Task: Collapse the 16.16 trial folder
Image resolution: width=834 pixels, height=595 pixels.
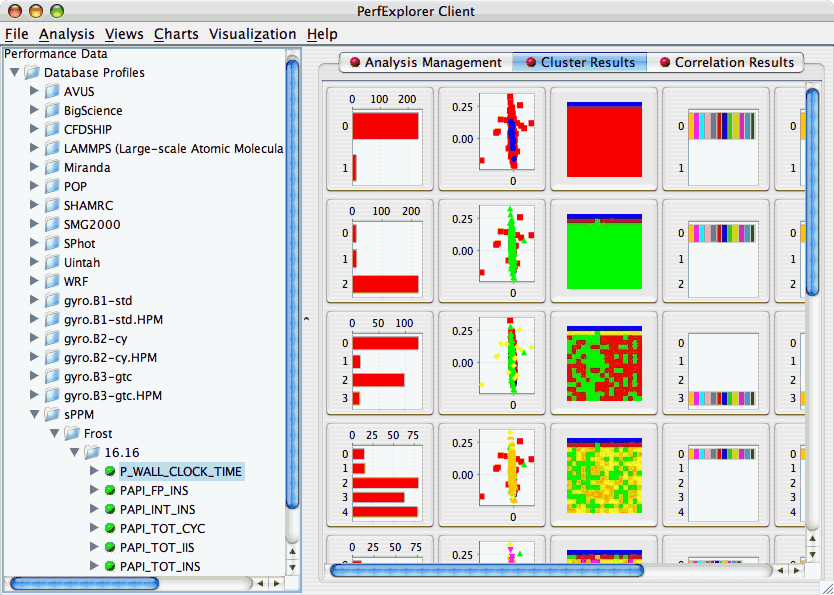Action: coord(75,453)
